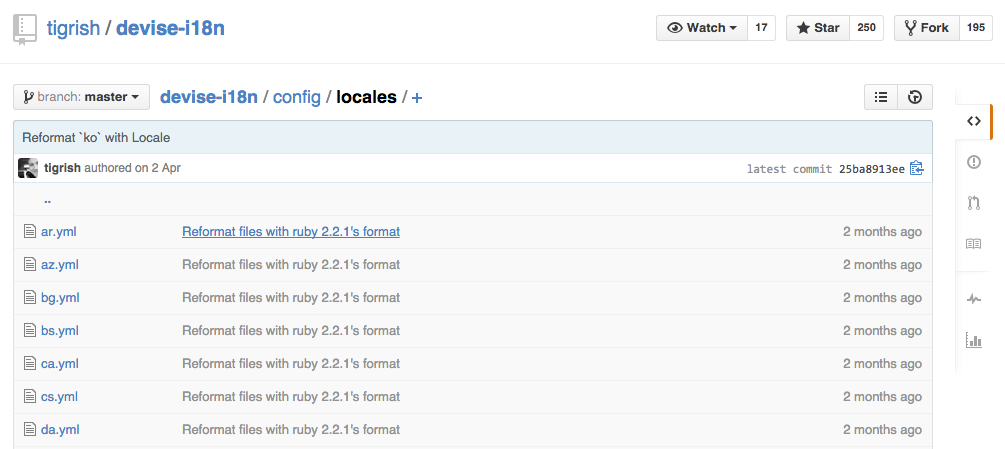Star the devise-i18n repository
This screenshot has height=449, width=1005.
tap(818, 28)
